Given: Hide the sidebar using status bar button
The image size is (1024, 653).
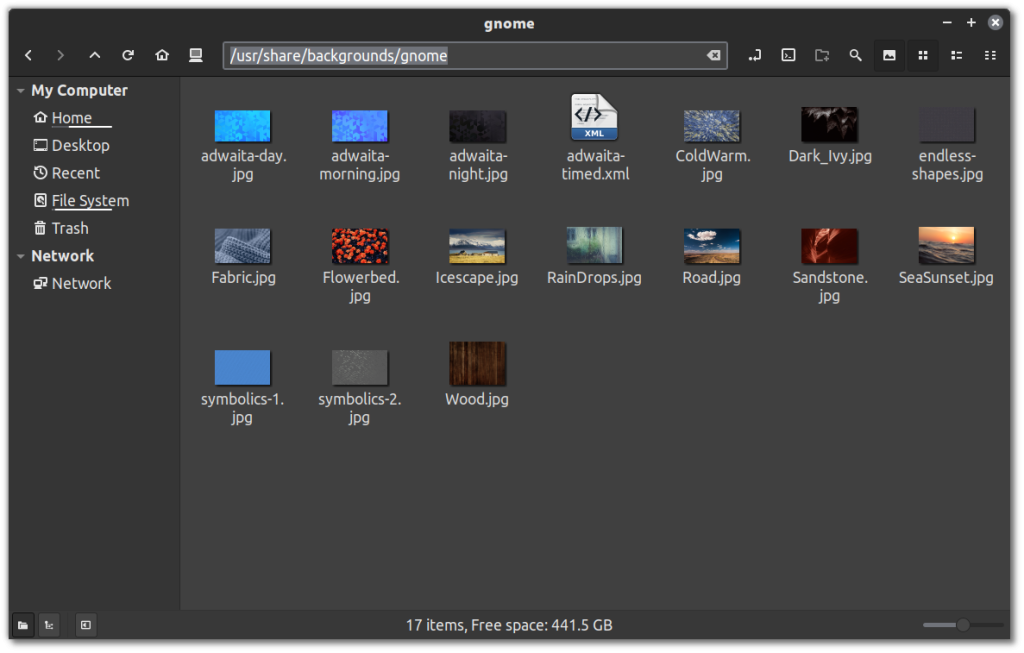Looking at the screenshot, I should [x=86, y=626].
